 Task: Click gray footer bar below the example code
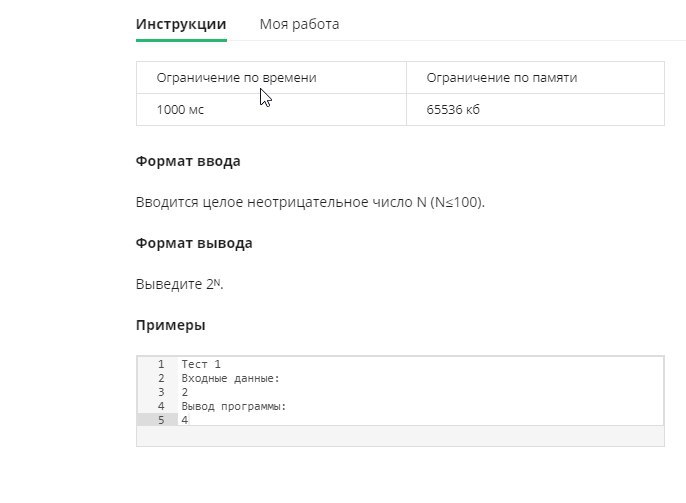coord(400,436)
